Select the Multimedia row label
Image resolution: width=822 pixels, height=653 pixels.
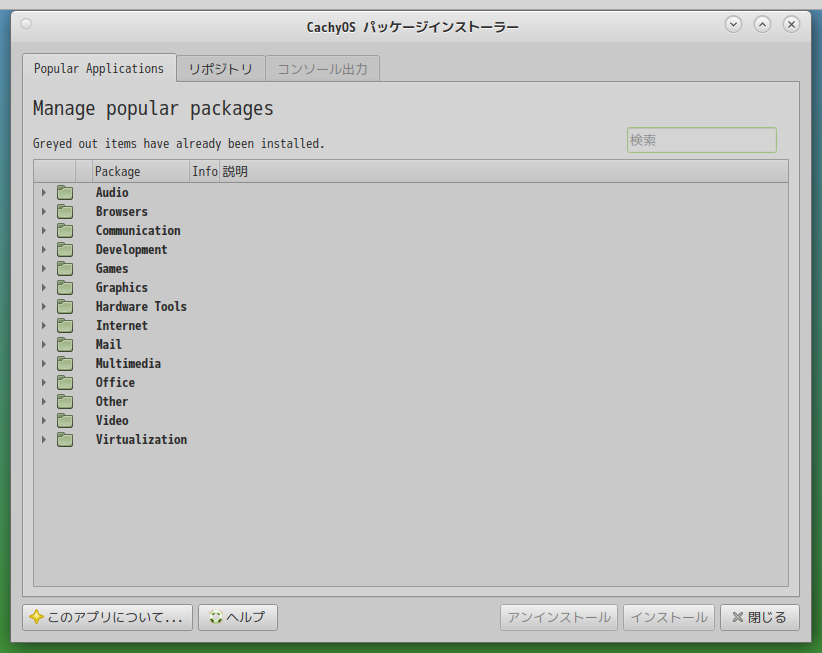[x=128, y=364]
